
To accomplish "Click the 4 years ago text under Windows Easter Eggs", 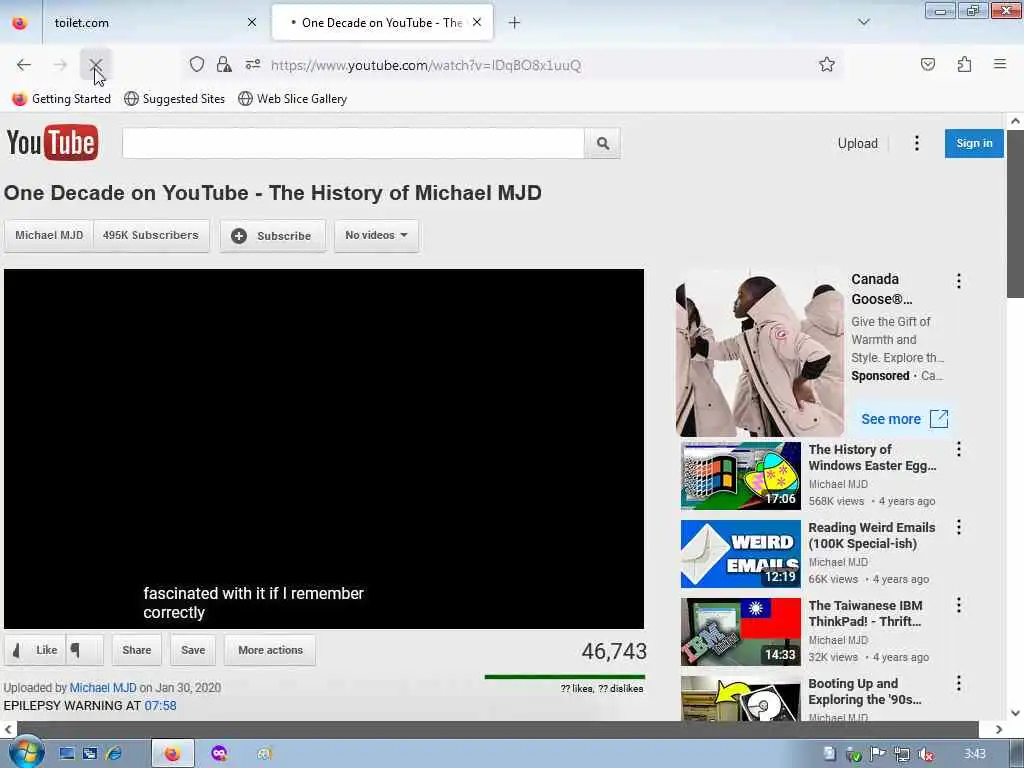I will coord(907,501).
